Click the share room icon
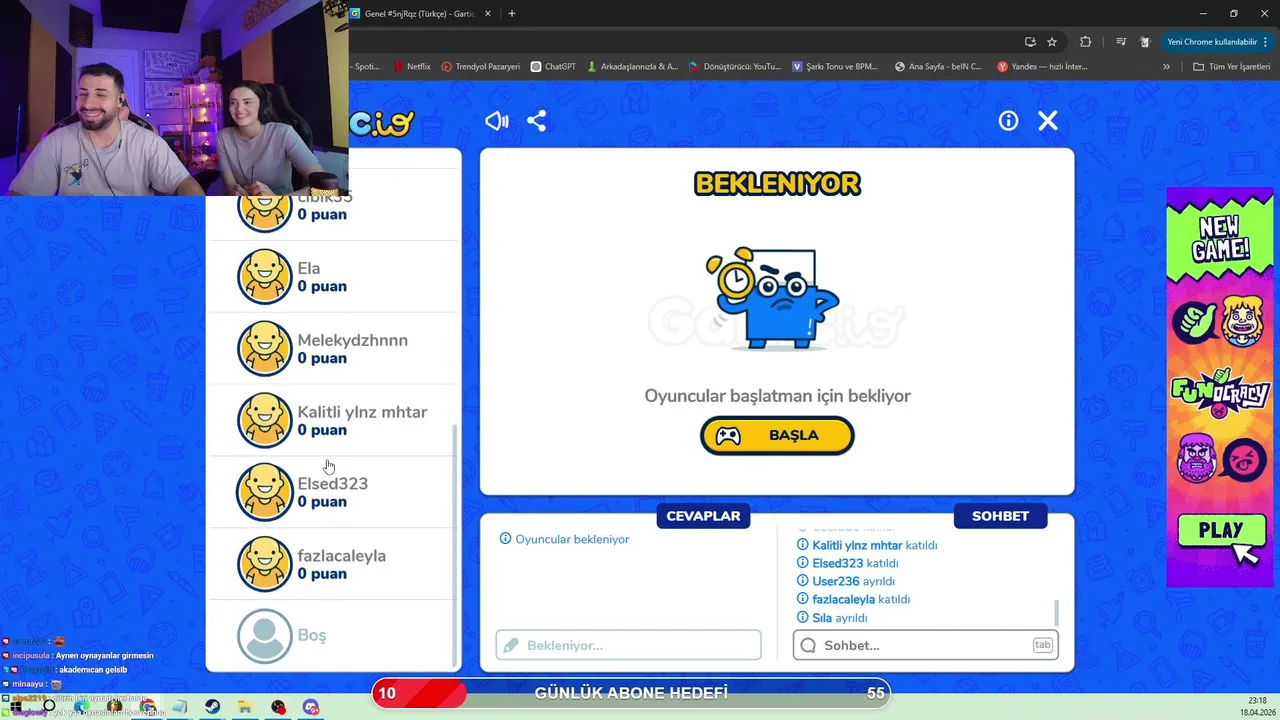The height and width of the screenshot is (720, 1280). pyautogui.click(x=537, y=121)
